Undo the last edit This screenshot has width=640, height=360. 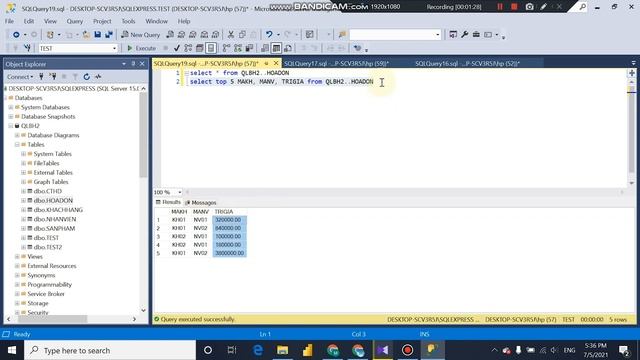coord(269,35)
